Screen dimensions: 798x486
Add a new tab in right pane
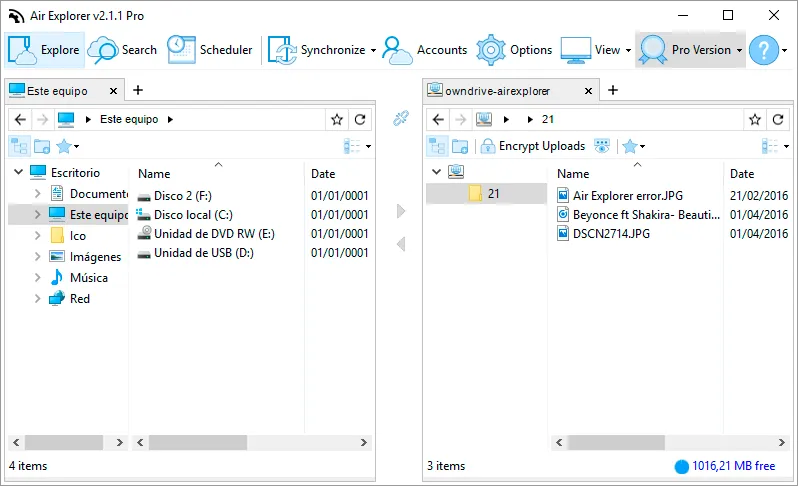613,90
